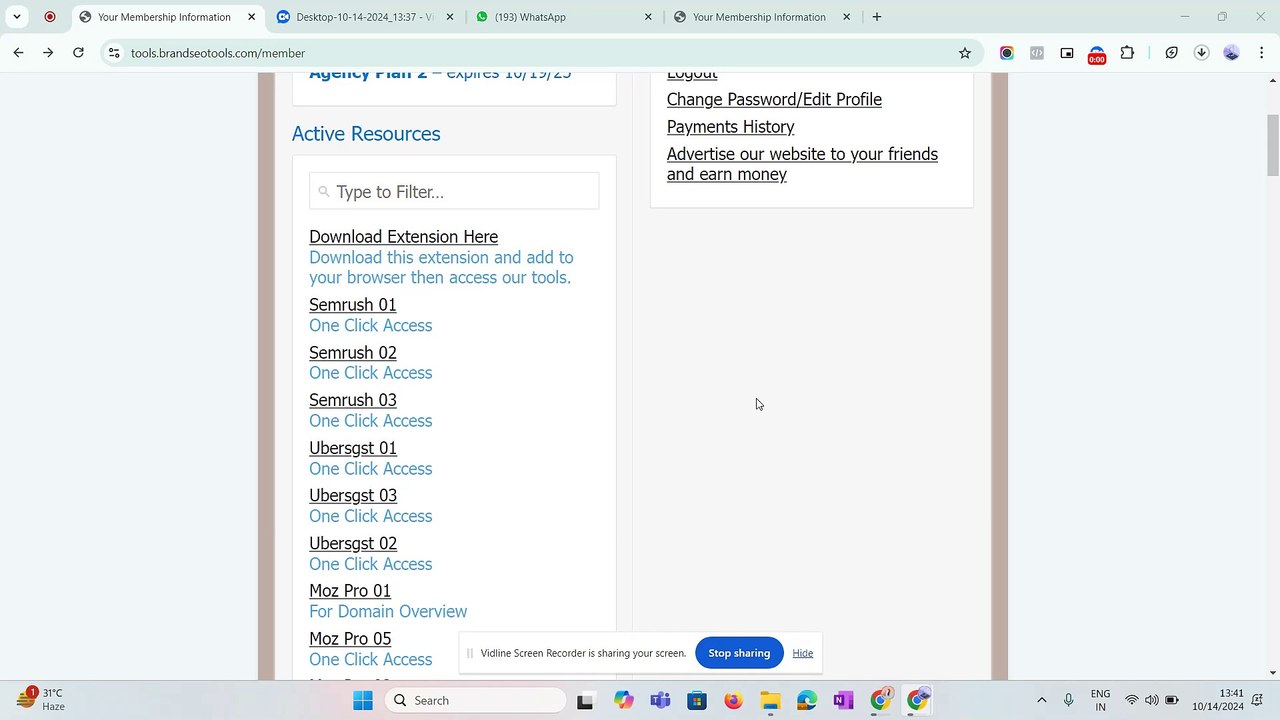Image resolution: width=1280 pixels, height=720 pixels.
Task: Open the tab search dropdown
Action: (17, 17)
